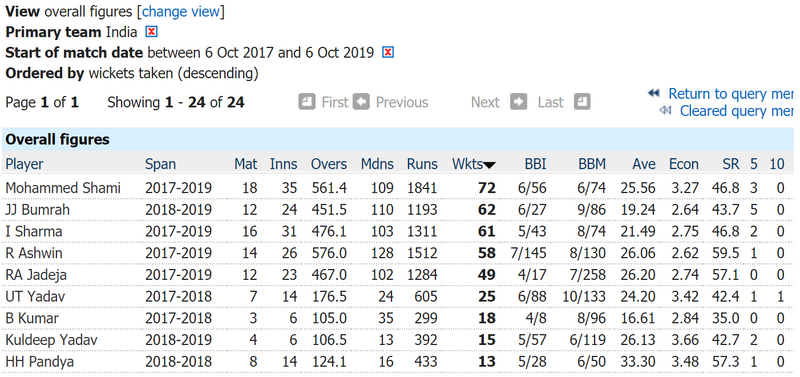
Task: Select the Mohammed Shami row
Action: tap(397, 188)
